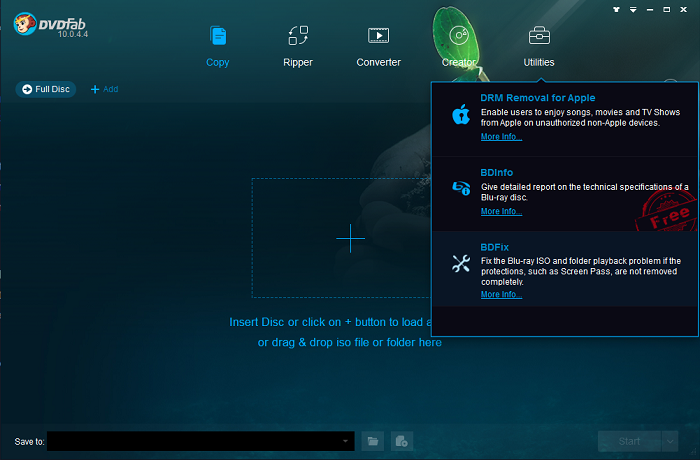Click 'Give detailed report' description text
Screen dimensions: 700x460
coord(584,192)
